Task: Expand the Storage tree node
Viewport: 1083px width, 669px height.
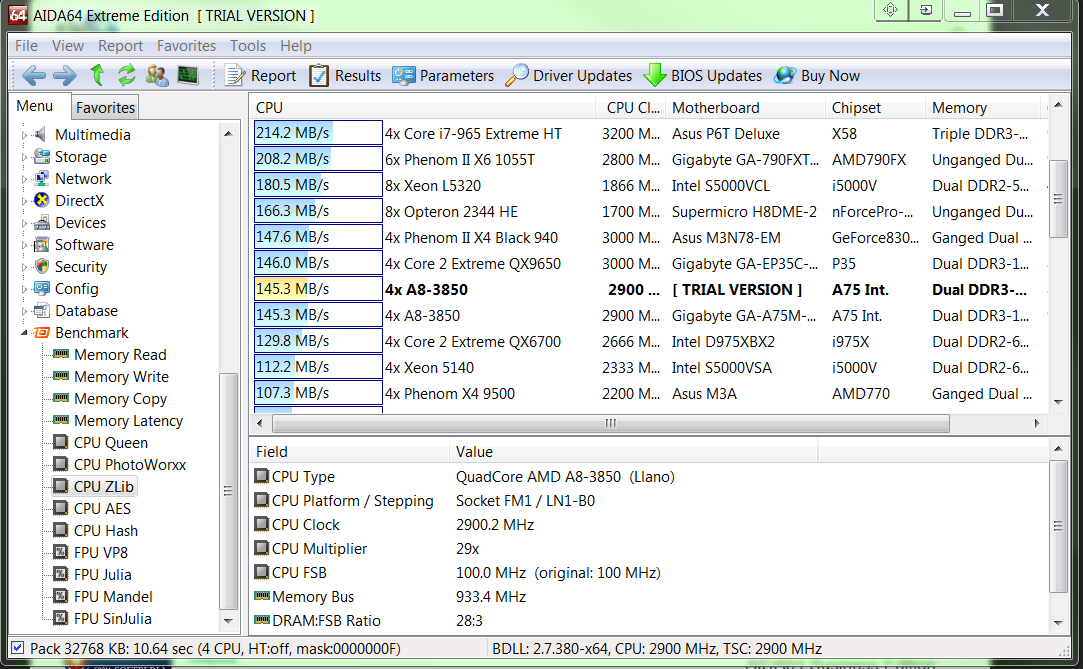Action: click(24, 157)
